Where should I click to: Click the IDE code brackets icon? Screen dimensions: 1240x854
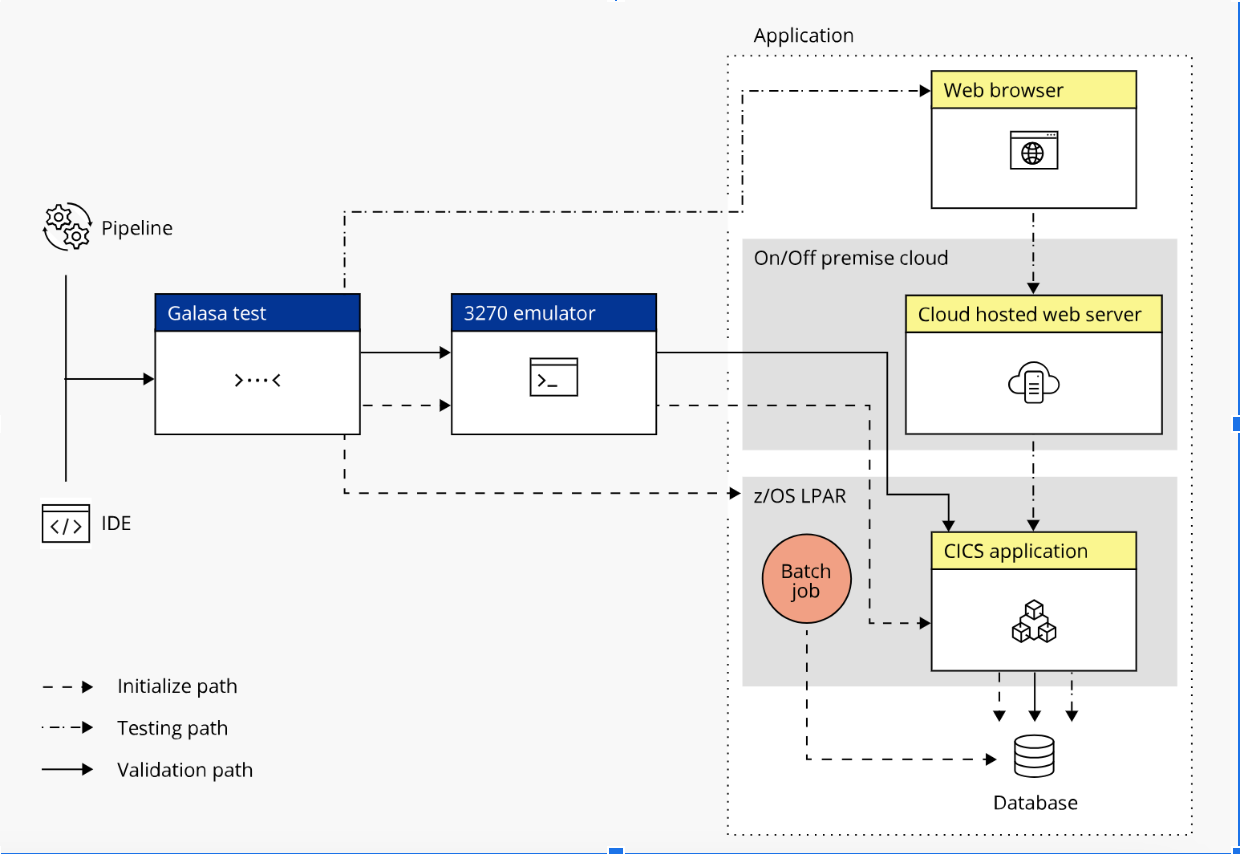click(x=66, y=523)
